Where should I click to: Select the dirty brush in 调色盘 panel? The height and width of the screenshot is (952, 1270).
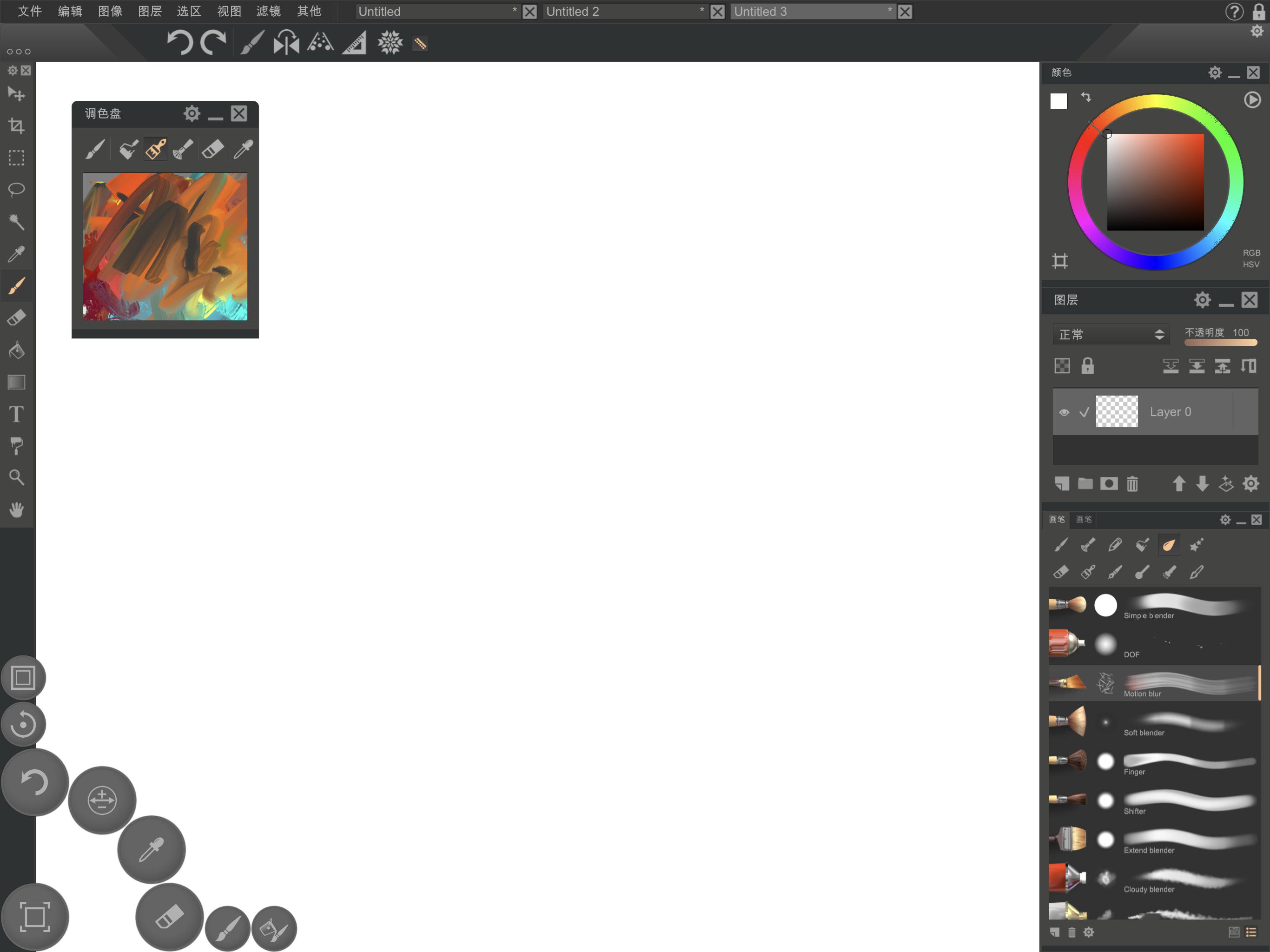pyautogui.click(x=155, y=149)
